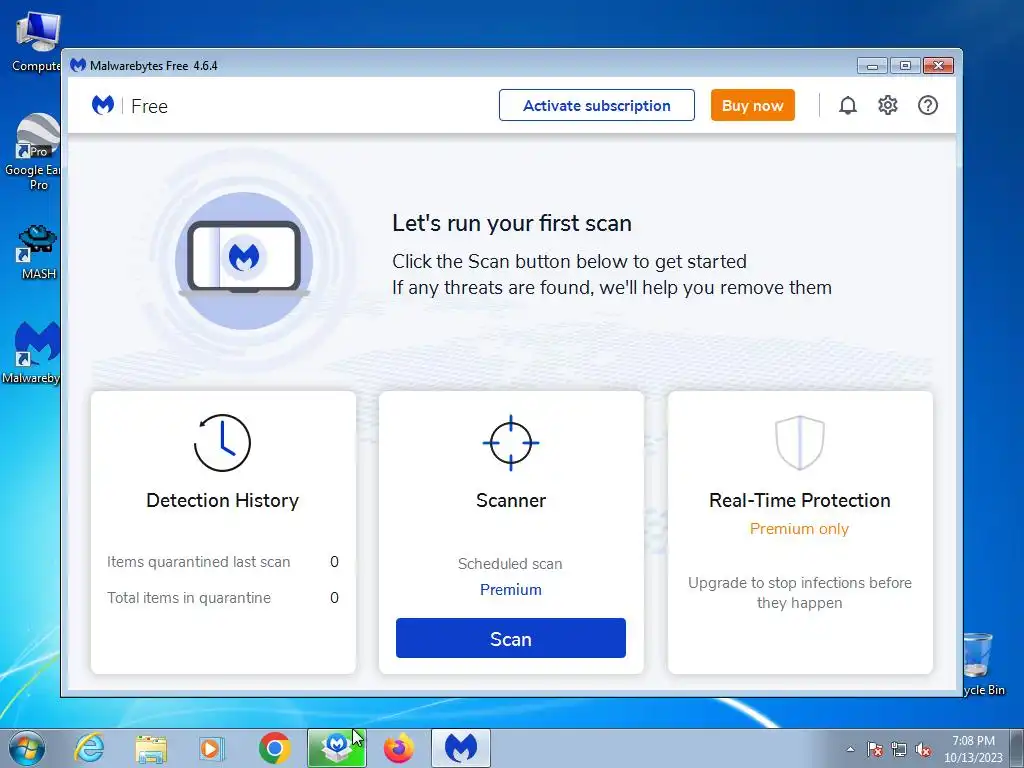The height and width of the screenshot is (768, 1024).
Task: Click the Scanner card title
Action: pyautogui.click(x=511, y=500)
